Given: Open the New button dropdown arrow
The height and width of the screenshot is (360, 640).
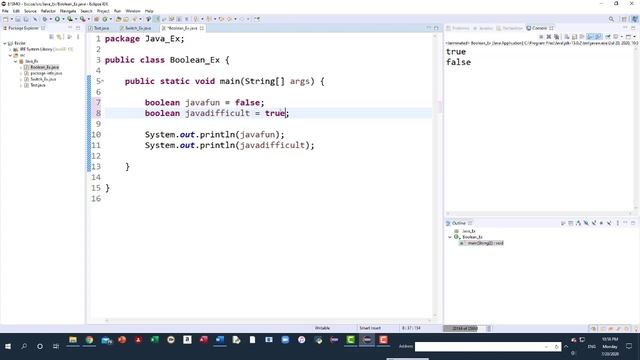Looking at the screenshot, I should tap(11, 19).
